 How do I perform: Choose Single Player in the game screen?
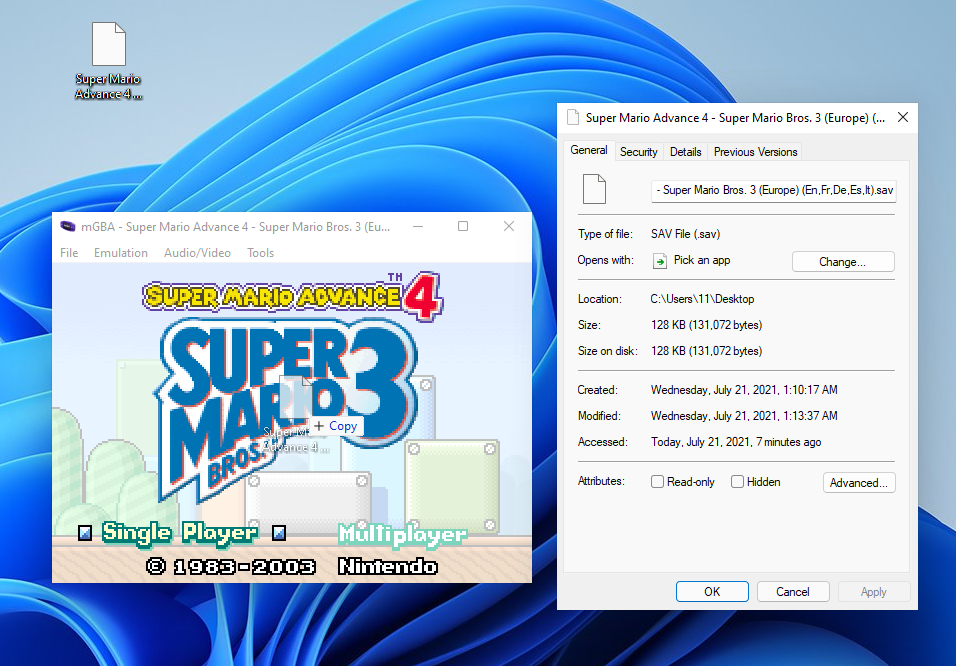pos(180,533)
